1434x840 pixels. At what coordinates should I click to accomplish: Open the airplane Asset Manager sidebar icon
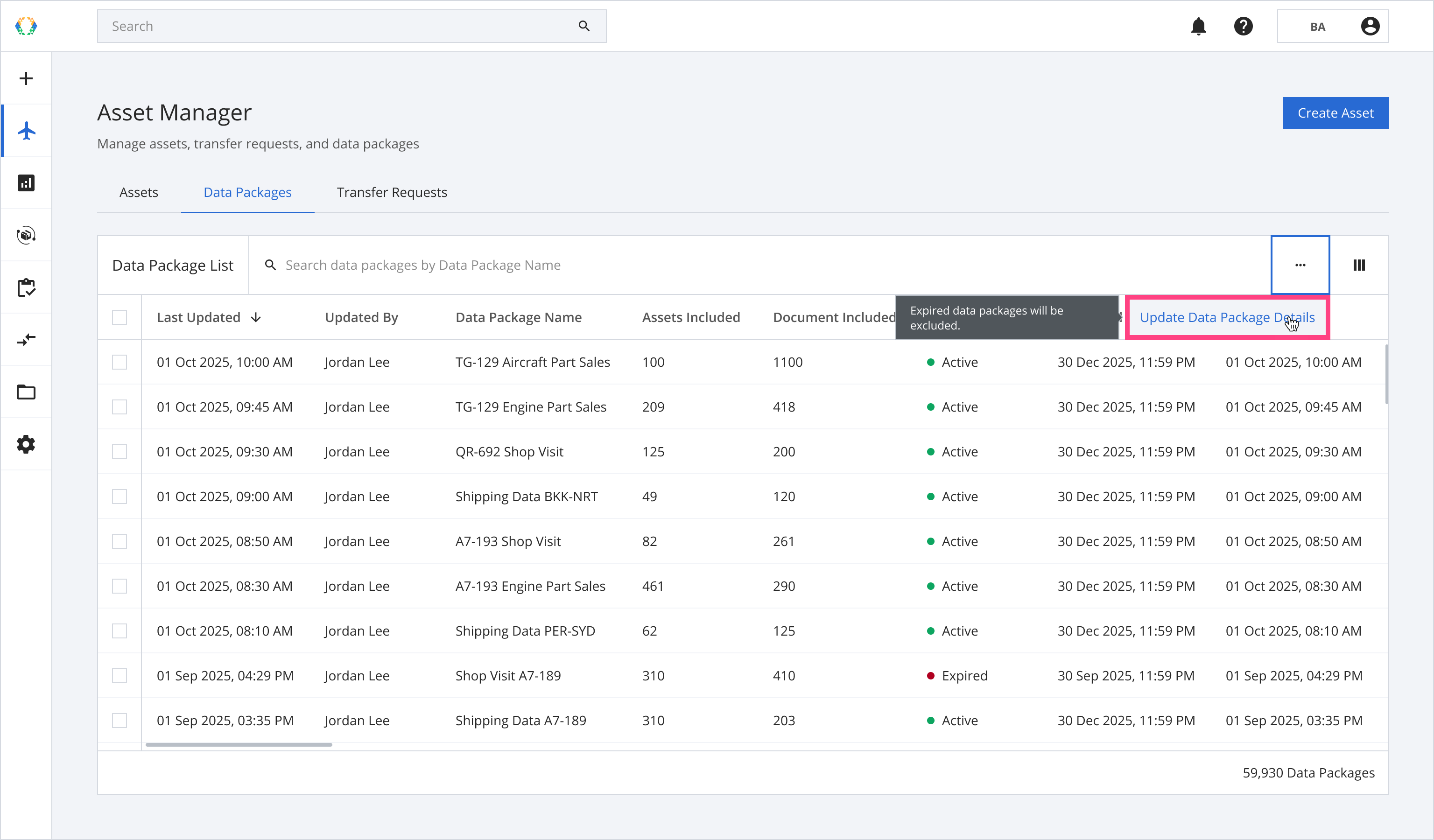click(26, 131)
